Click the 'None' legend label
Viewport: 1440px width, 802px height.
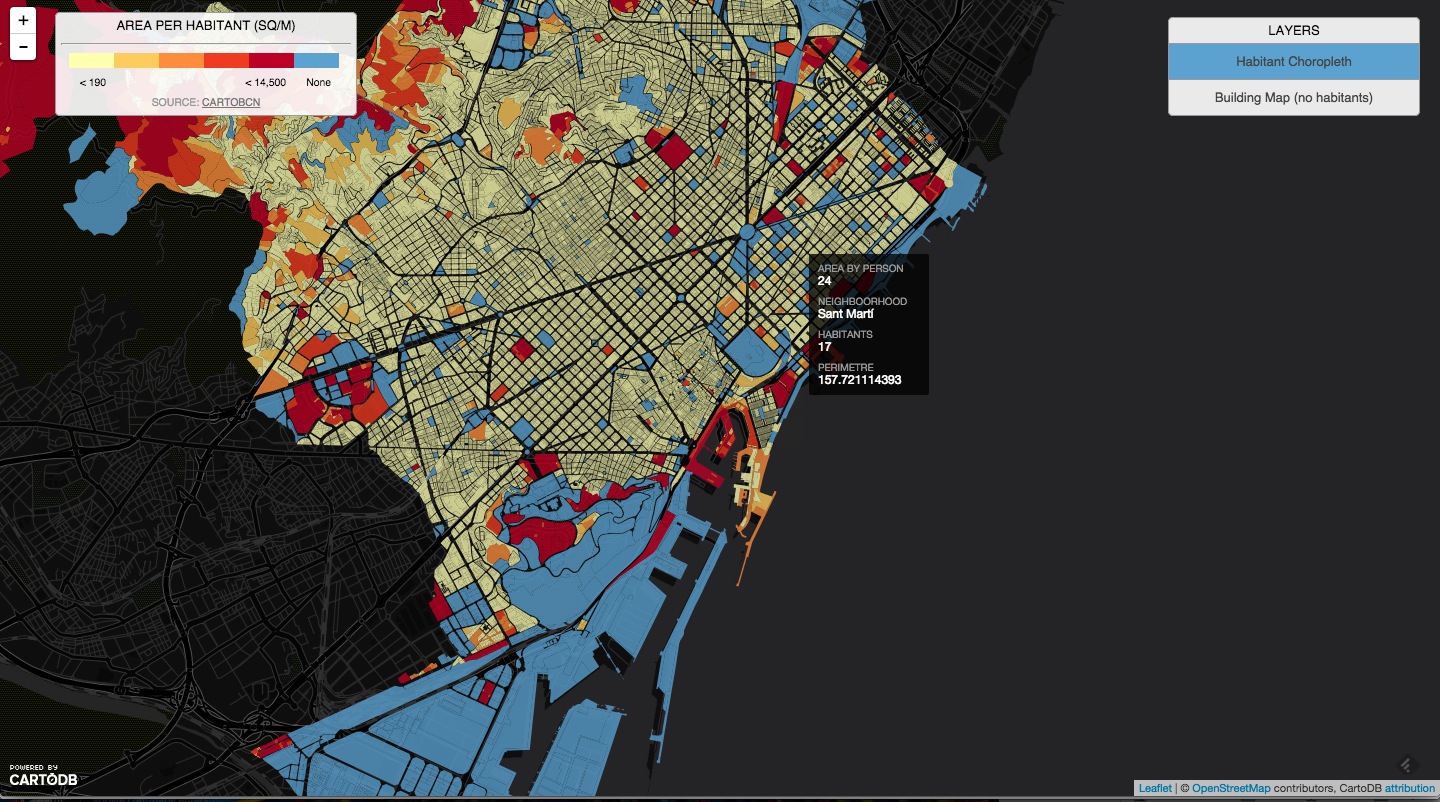[318, 83]
